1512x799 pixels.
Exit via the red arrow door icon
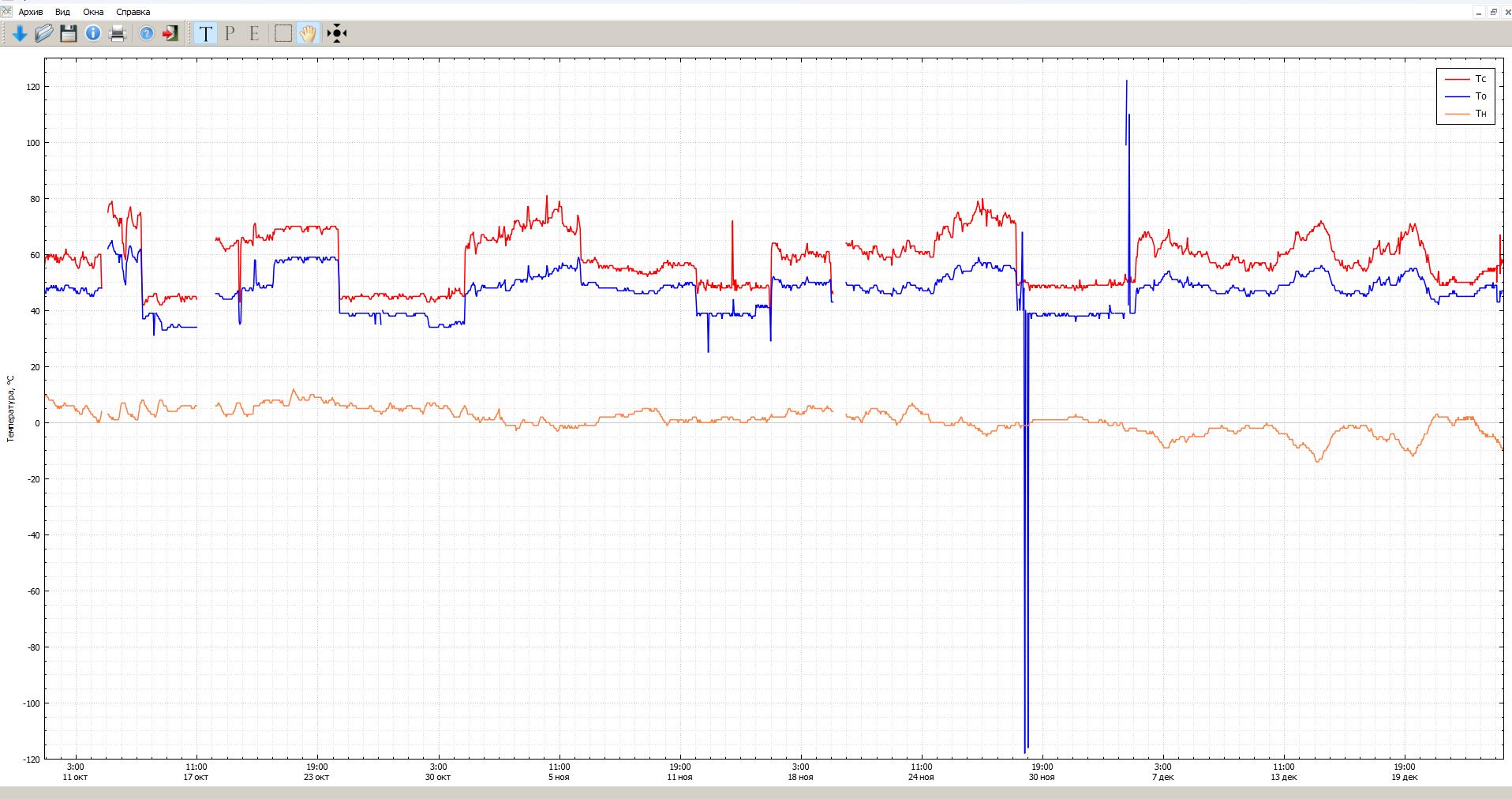170,33
